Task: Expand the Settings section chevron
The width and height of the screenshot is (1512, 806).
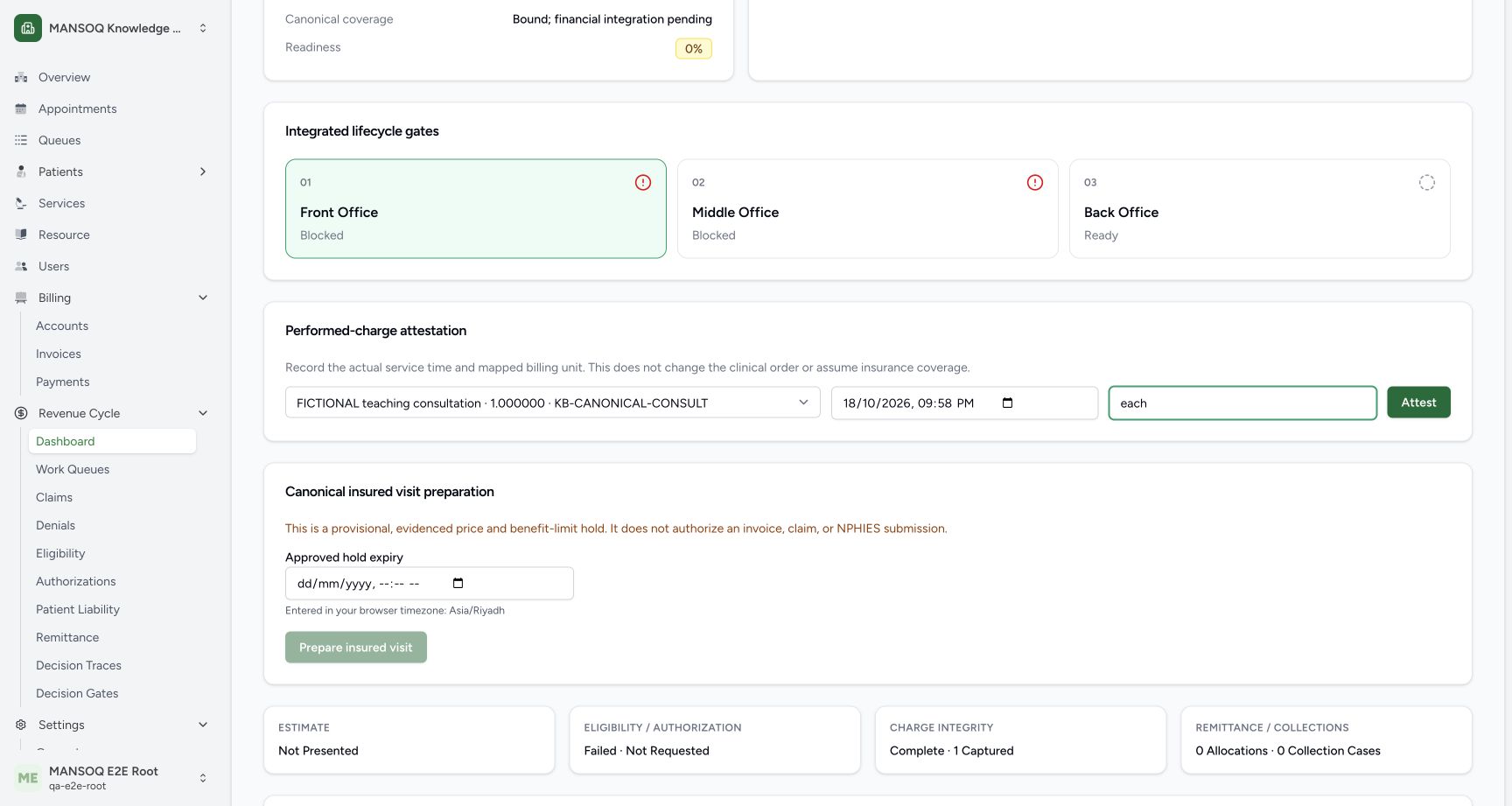Action: 203,725
